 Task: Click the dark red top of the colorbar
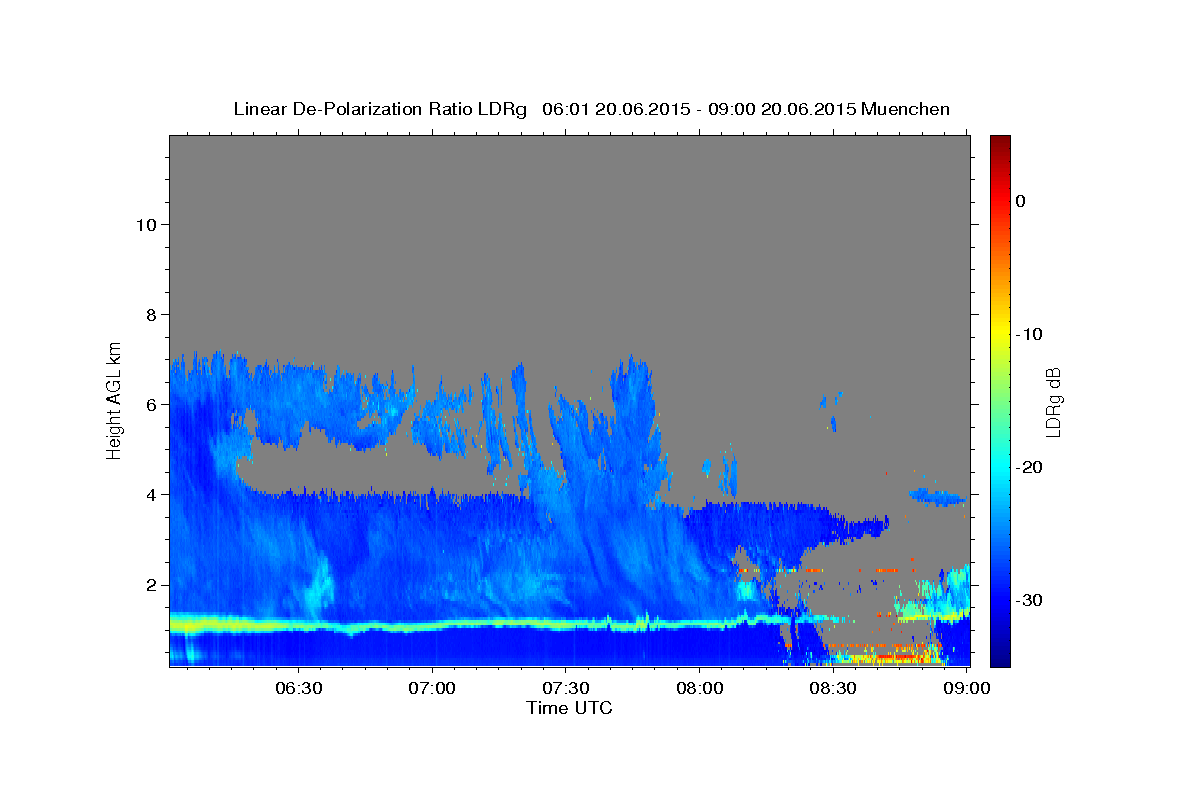pos(1000,142)
